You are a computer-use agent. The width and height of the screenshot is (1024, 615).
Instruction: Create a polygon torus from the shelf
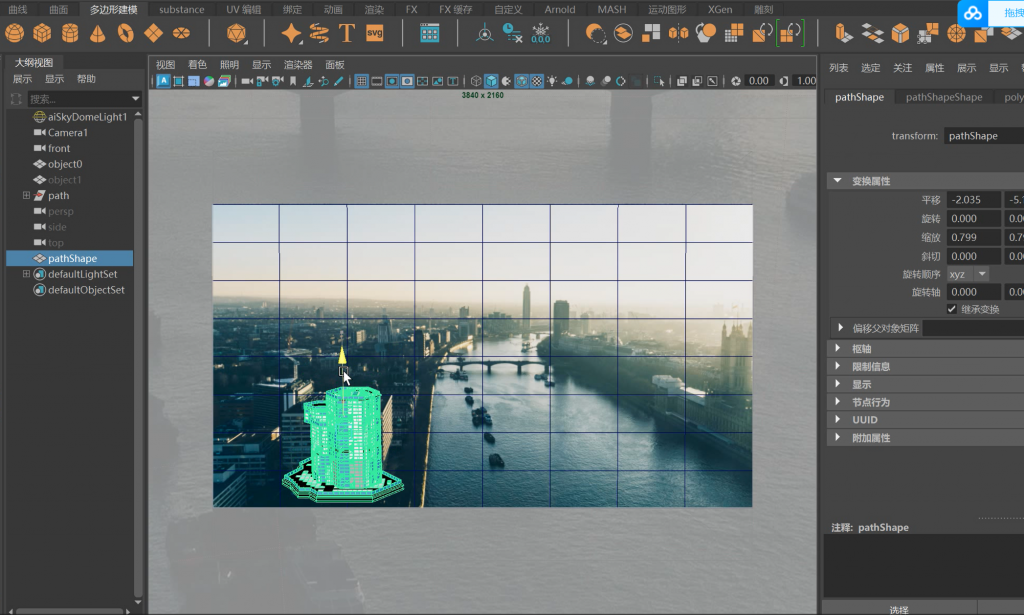click(x=125, y=33)
